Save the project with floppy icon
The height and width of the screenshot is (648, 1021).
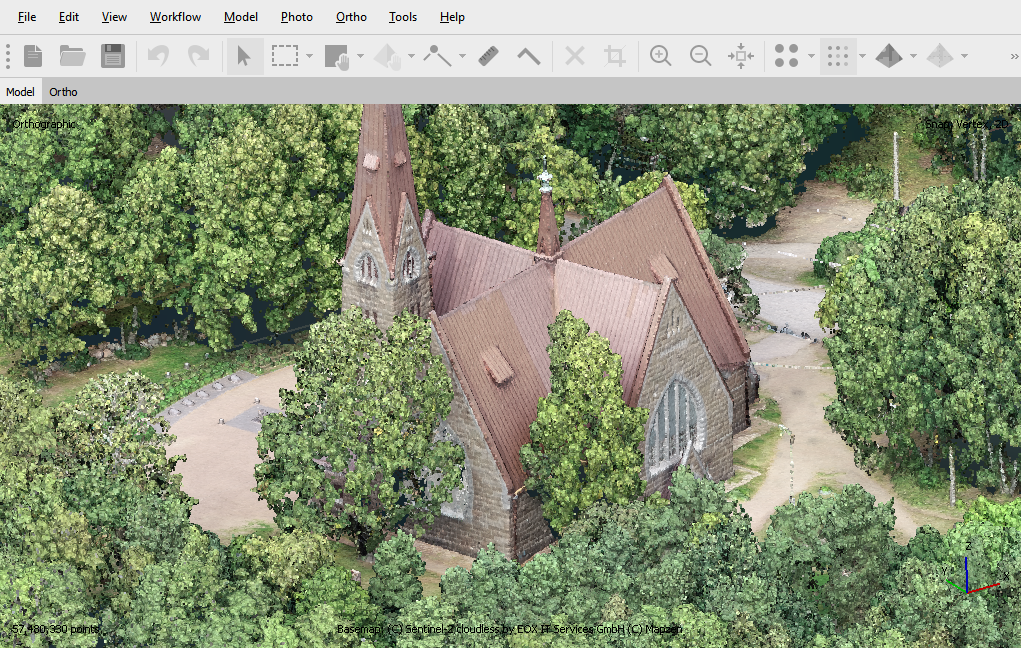113,56
